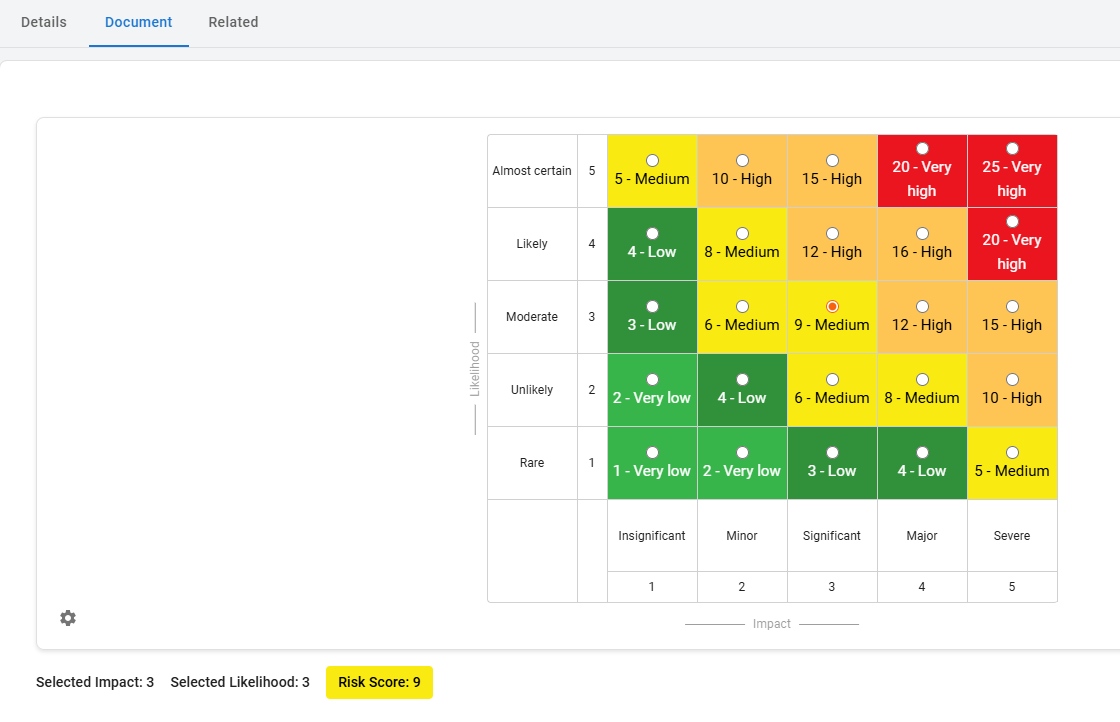Select the 25 - Very high radio button
This screenshot has height=722, width=1120.
point(1012,149)
